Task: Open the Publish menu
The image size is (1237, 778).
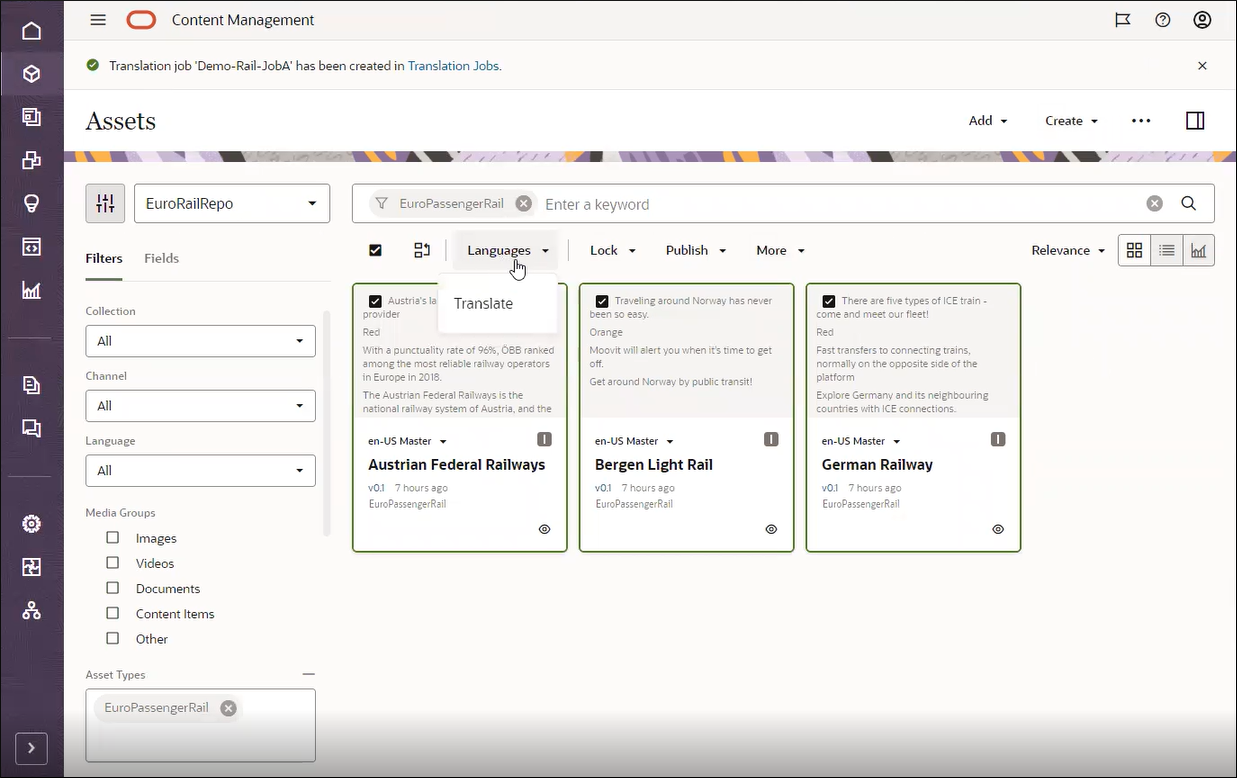Action: 696,250
